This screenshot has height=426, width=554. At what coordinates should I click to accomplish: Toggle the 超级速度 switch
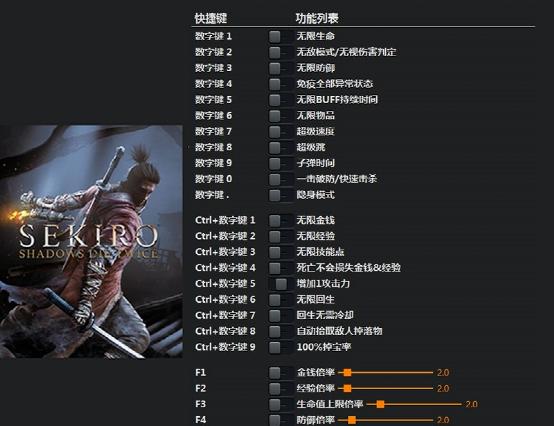[x=281, y=132]
